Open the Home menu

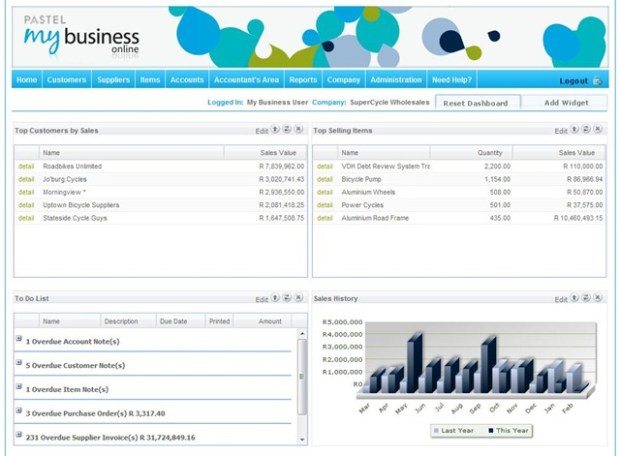(x=26, y=79)
